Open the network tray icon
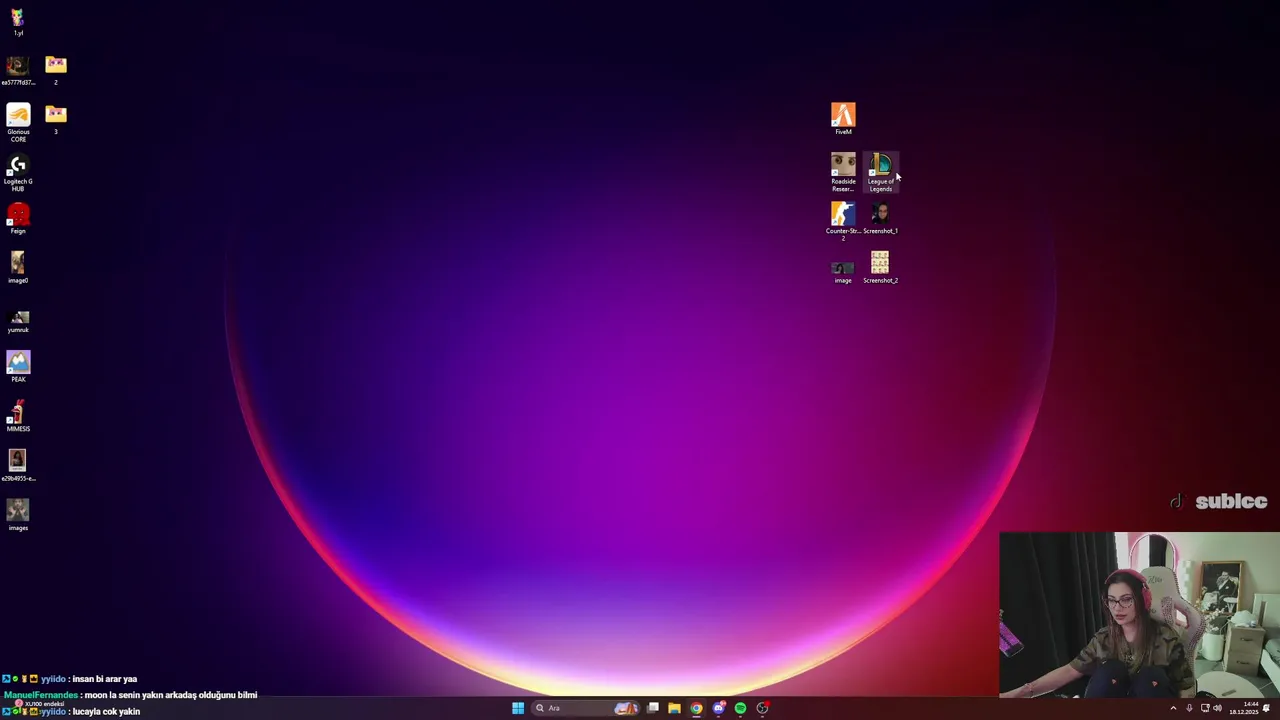The image size is (1280, 720). pos(1205,708)
